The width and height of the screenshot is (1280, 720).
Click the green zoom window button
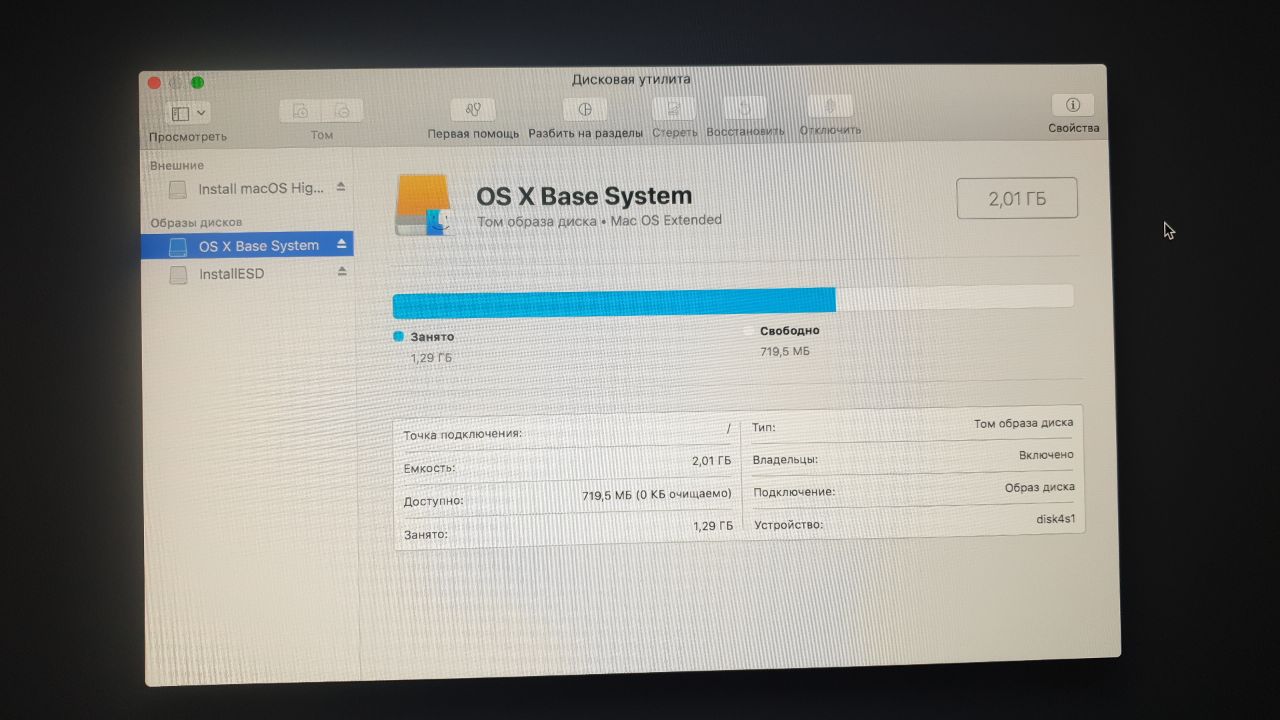(198, 82)
